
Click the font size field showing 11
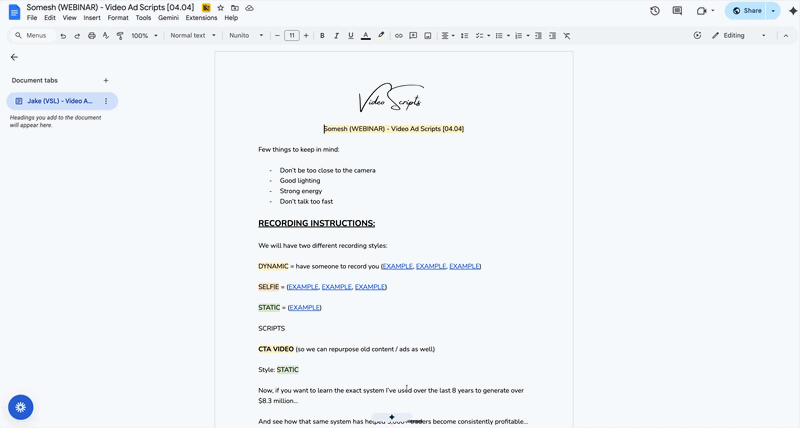pos(292,36)
